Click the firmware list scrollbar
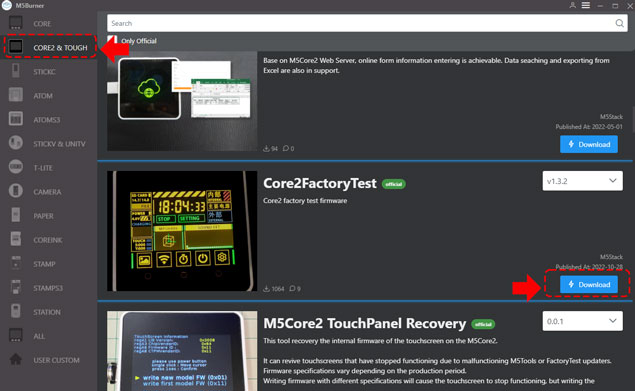This screenshot has height=391, width=635. click(633, 119)
